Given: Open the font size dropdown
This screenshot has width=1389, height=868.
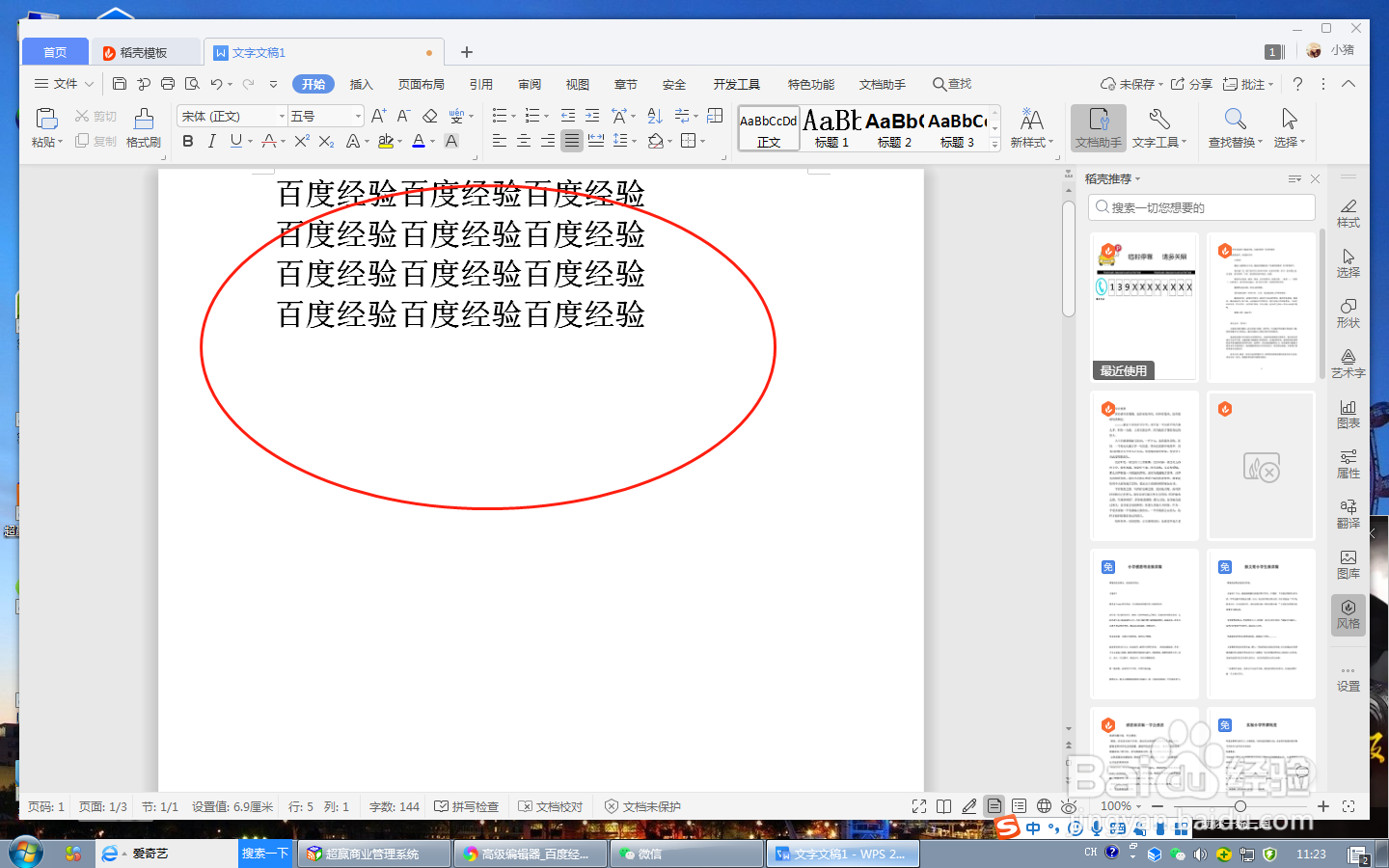Looking at the screenshot, I should click(x=358, y=116).
